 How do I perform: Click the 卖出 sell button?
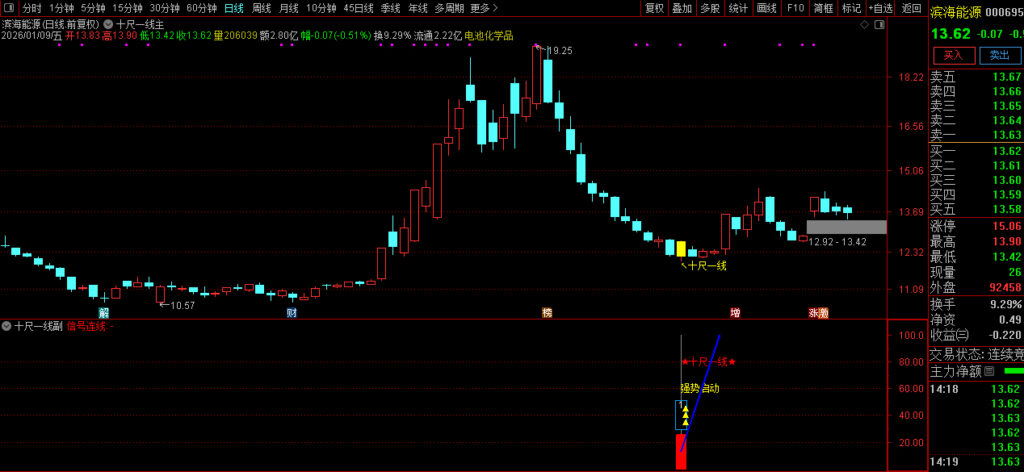click(999, 55)
